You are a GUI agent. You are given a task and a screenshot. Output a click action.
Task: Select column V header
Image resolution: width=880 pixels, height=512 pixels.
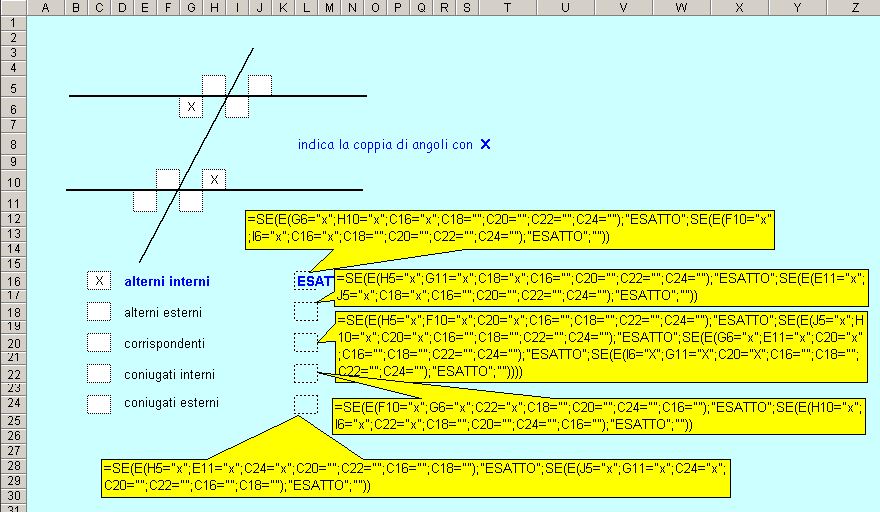(x=623, y=7)
